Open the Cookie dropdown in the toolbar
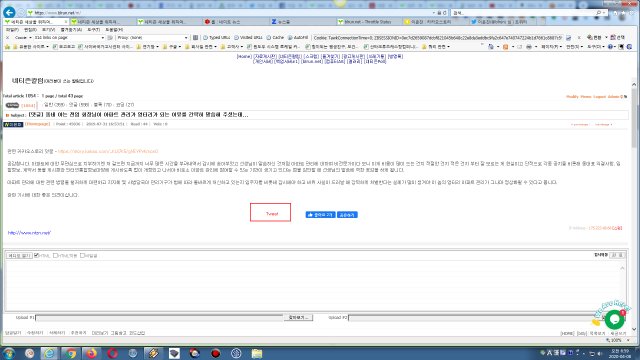Viewport: 640px width, 360px height. click(23, 38)
